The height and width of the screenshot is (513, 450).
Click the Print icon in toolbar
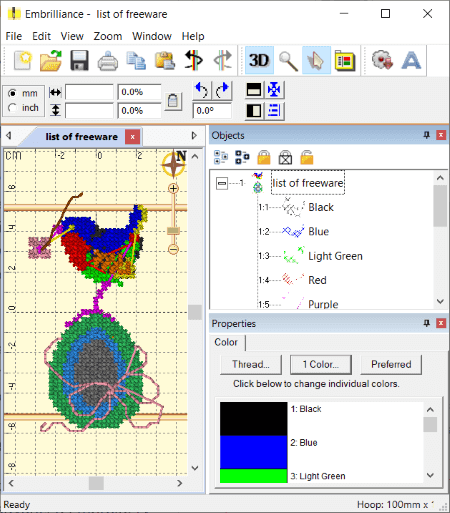(108, 60)
